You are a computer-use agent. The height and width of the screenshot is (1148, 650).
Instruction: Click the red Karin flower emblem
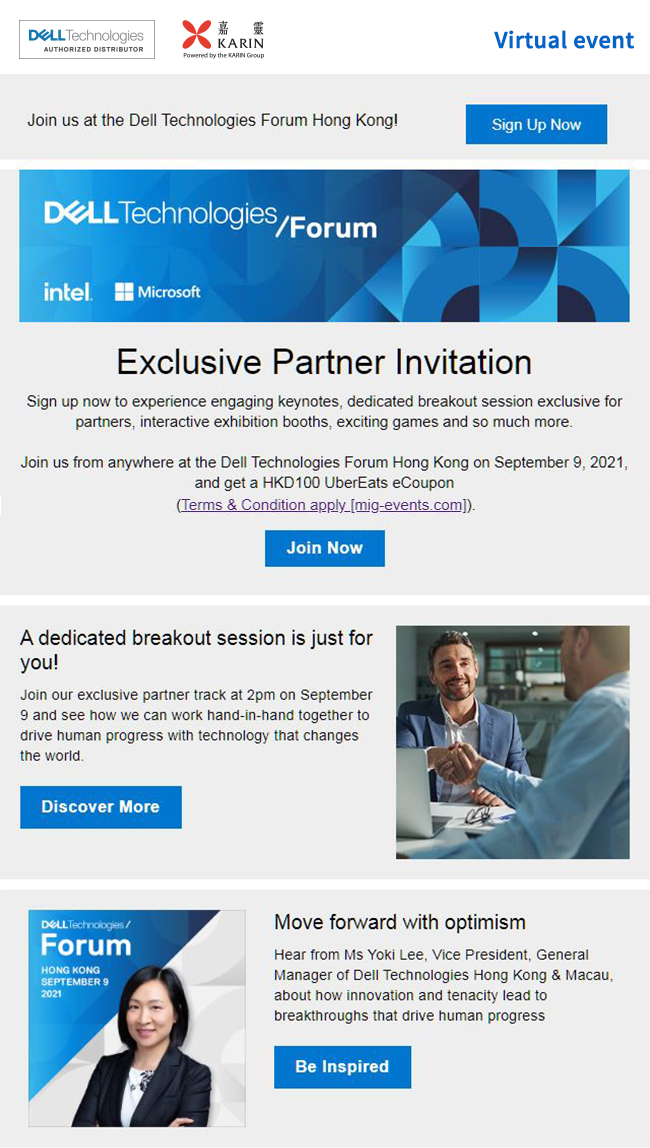[196, 34]
